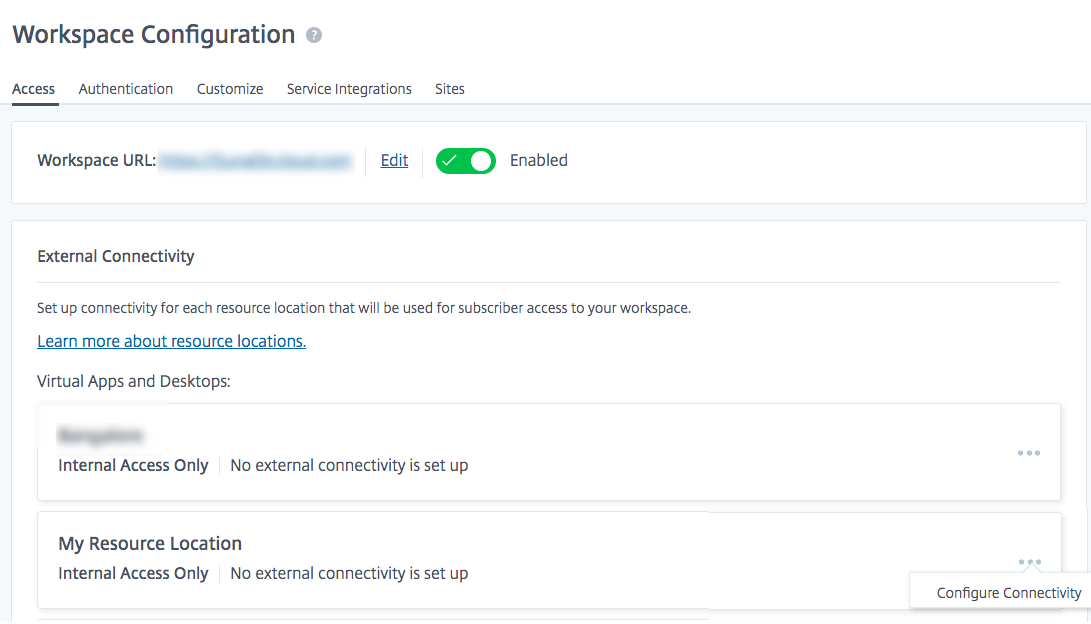Open the ellipsis menu on the blurred-name location card
This screenshot has width=1091, height=624.
click(x=1029, y=453)
